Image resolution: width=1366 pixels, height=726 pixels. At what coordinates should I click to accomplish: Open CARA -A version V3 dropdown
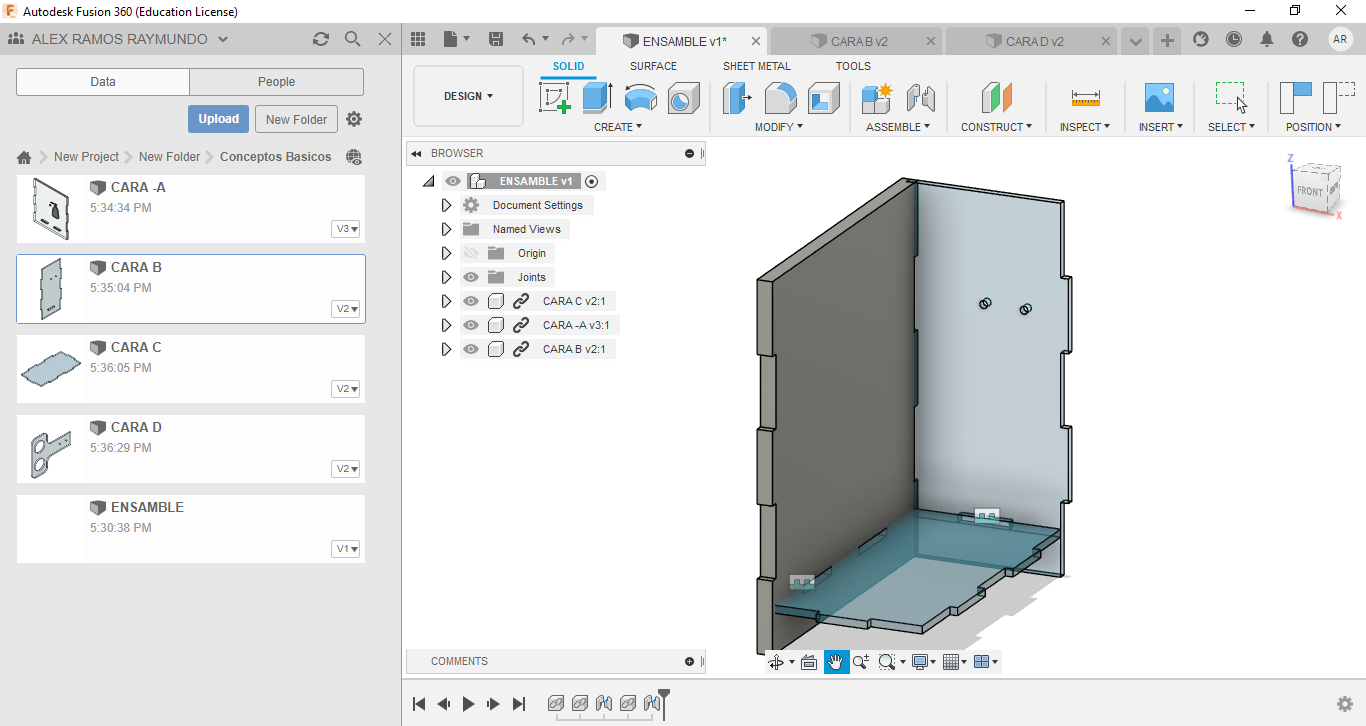[x=346, y=229]
